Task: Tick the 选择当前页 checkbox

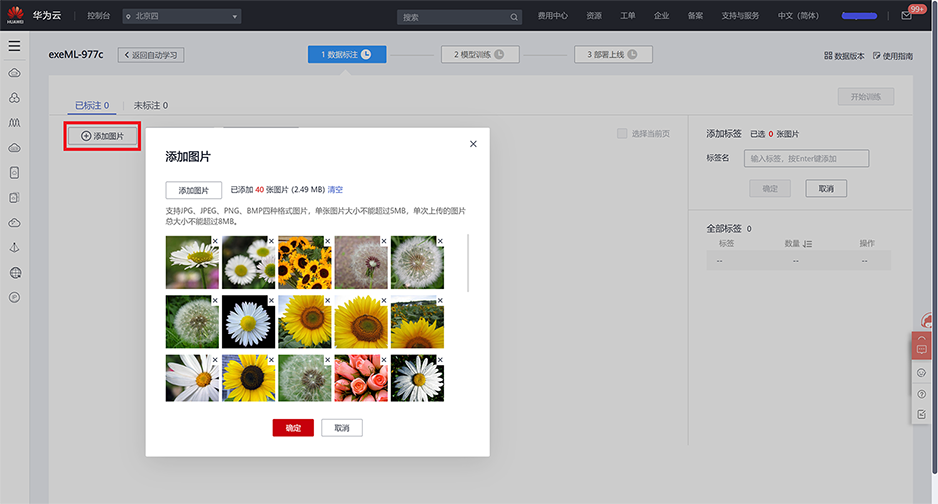Action: (622, 133)
